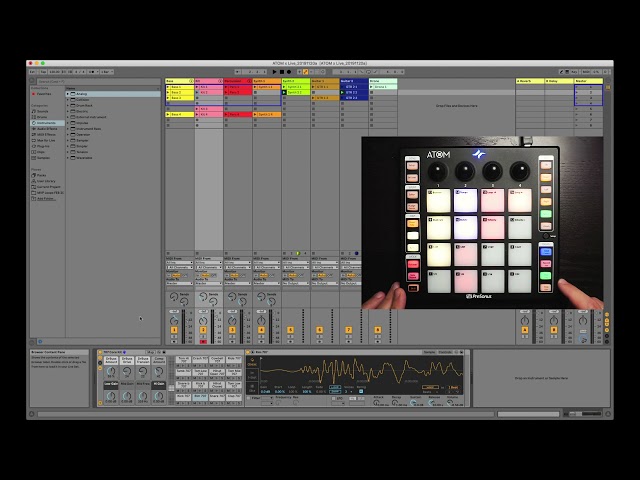The width and height of the screenshot is (640, 480).
Task: Toggle track 3 activator button
Action: tap(232, 330)
